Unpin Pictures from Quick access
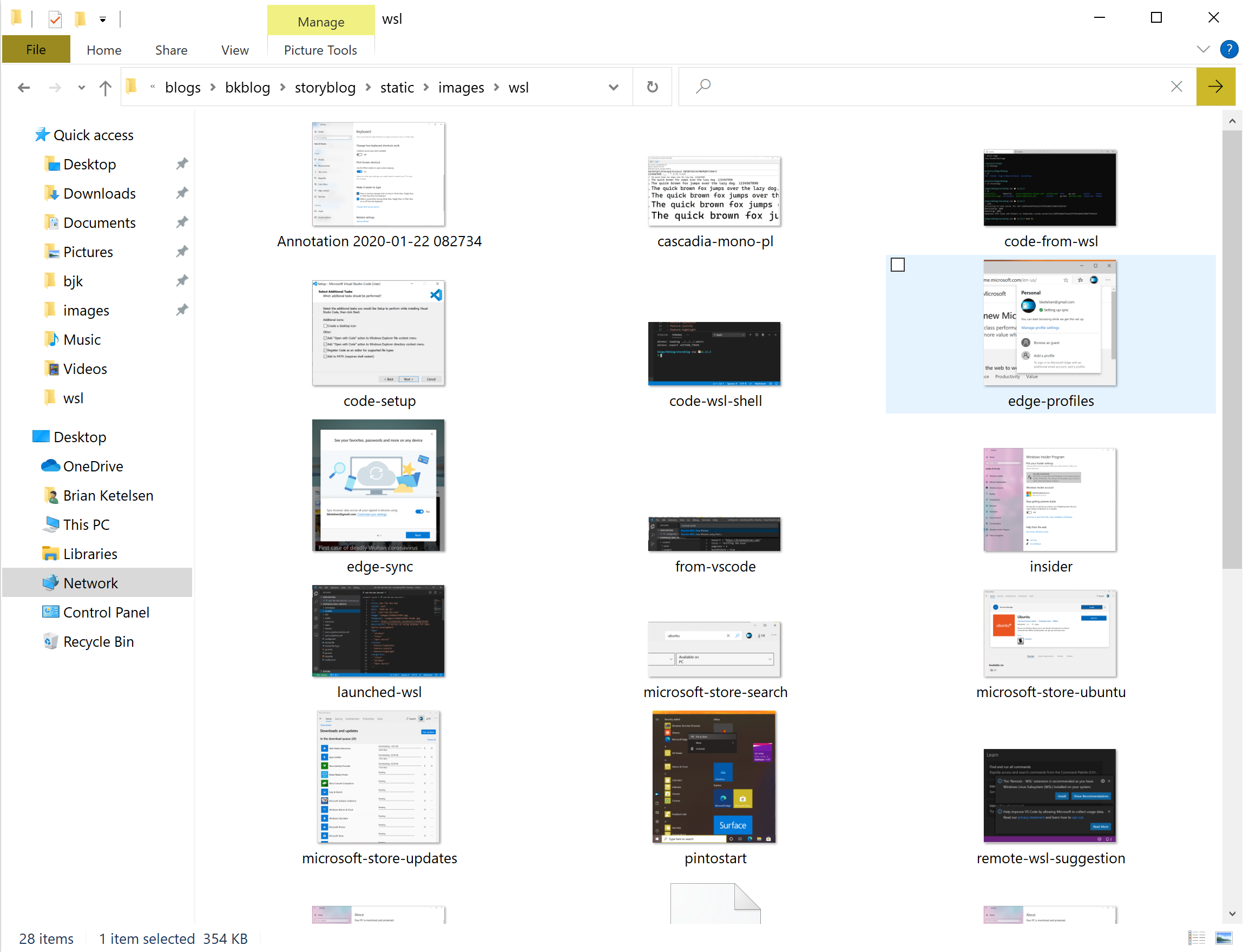This screenshot has height=952, width=1243. pos(182,251)
